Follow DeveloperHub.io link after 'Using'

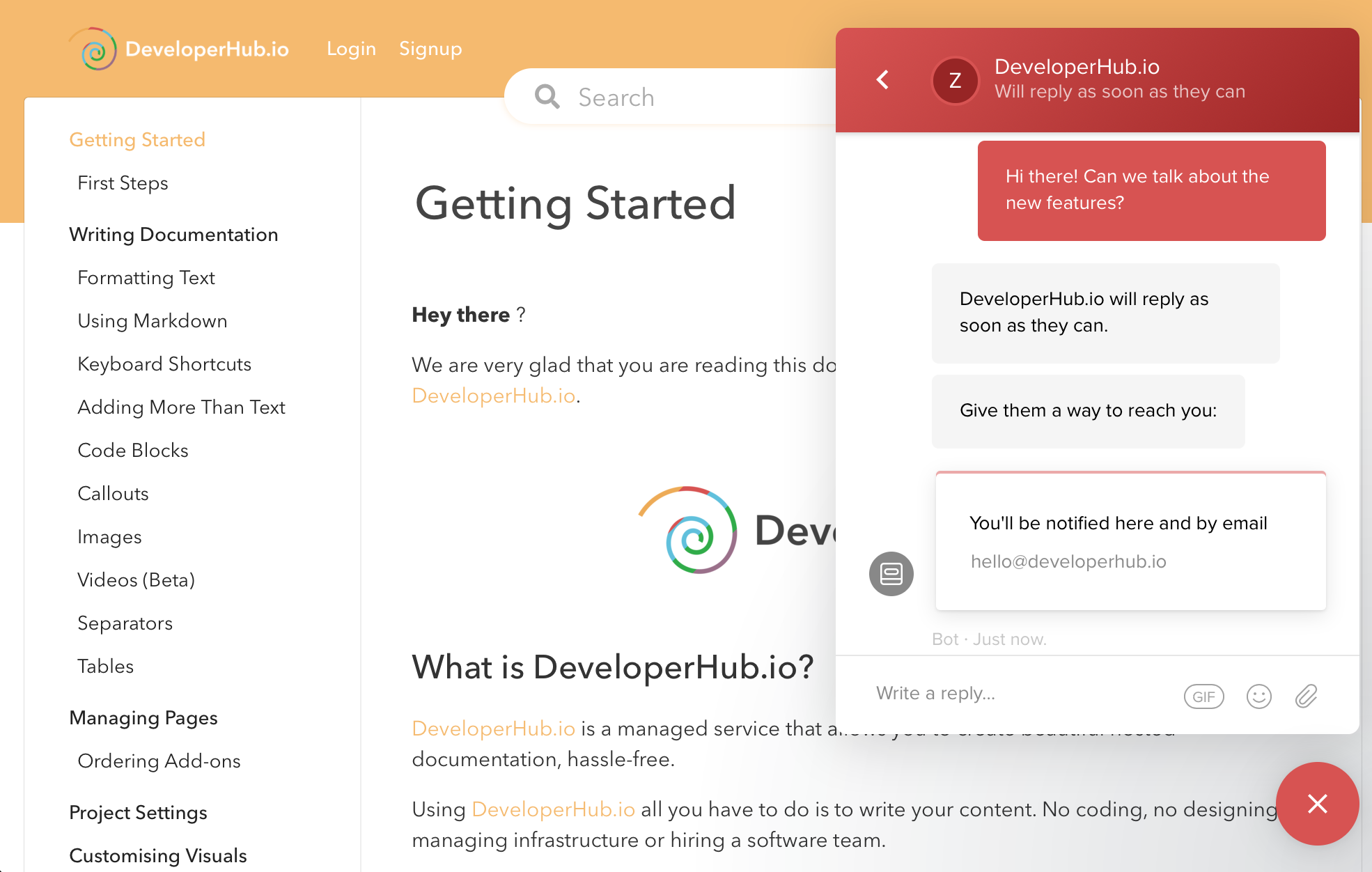(554, 809)
